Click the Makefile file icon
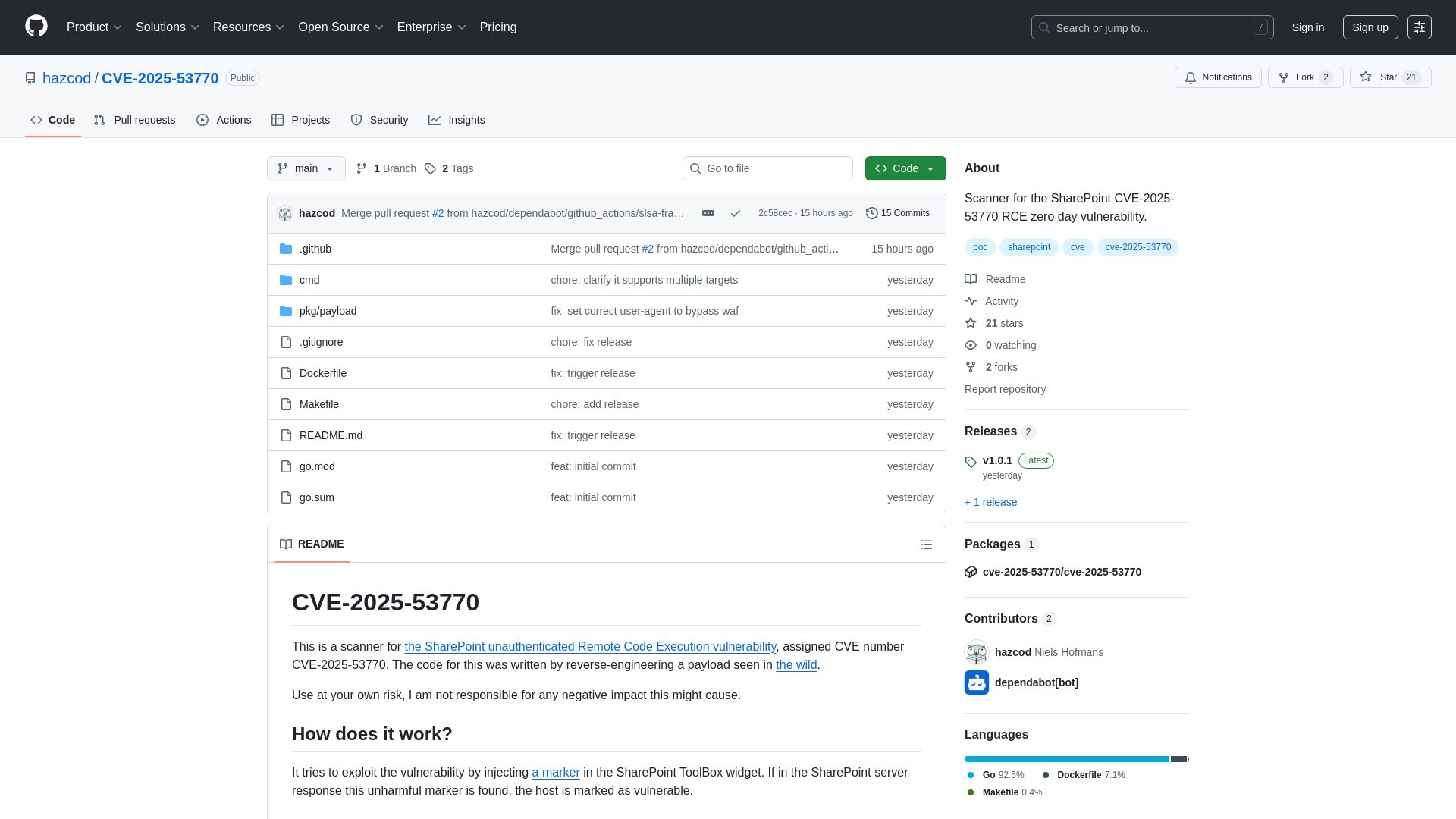Image resolution: width=1456 pixels, height=819 pixels. pyautogui.click(x=286, y=404)
